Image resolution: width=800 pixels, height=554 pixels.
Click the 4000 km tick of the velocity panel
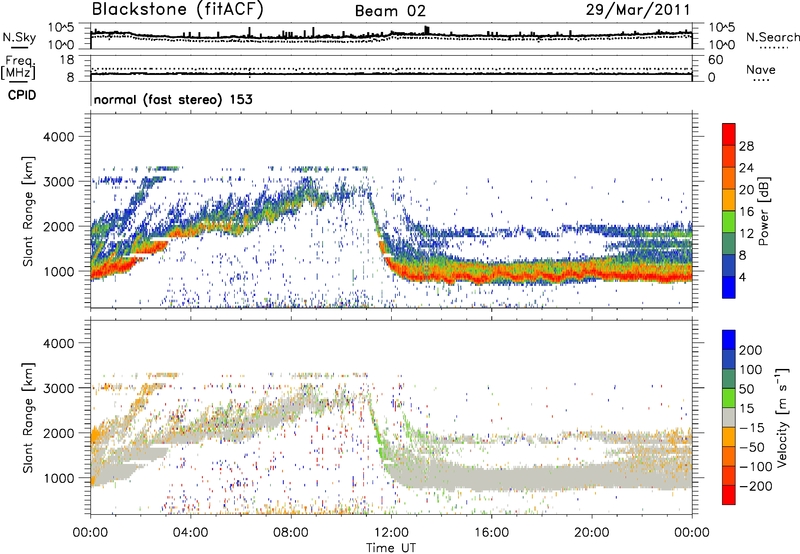click(58, 343)
